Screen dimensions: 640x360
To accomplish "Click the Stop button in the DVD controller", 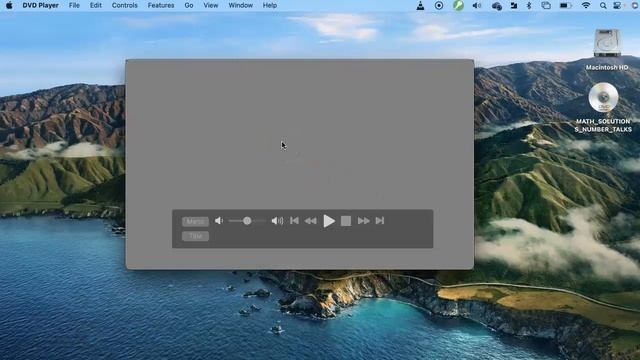I will pos(346,221).
